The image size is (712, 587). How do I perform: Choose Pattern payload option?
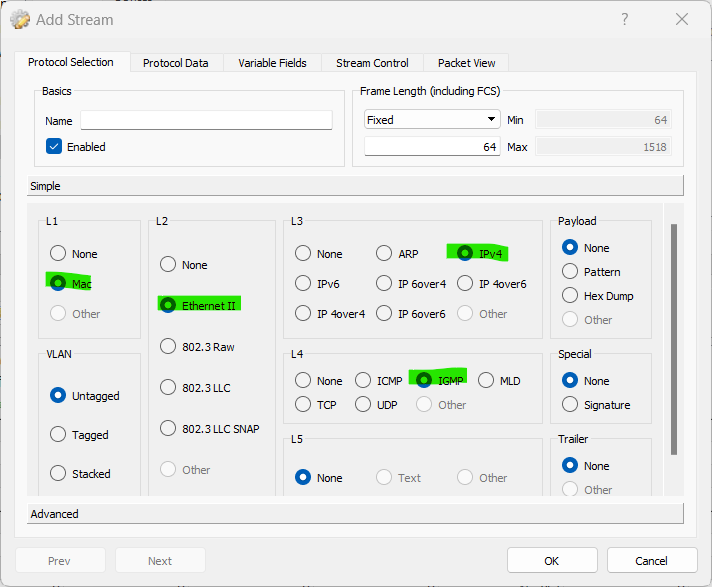(x=591, y=271)
